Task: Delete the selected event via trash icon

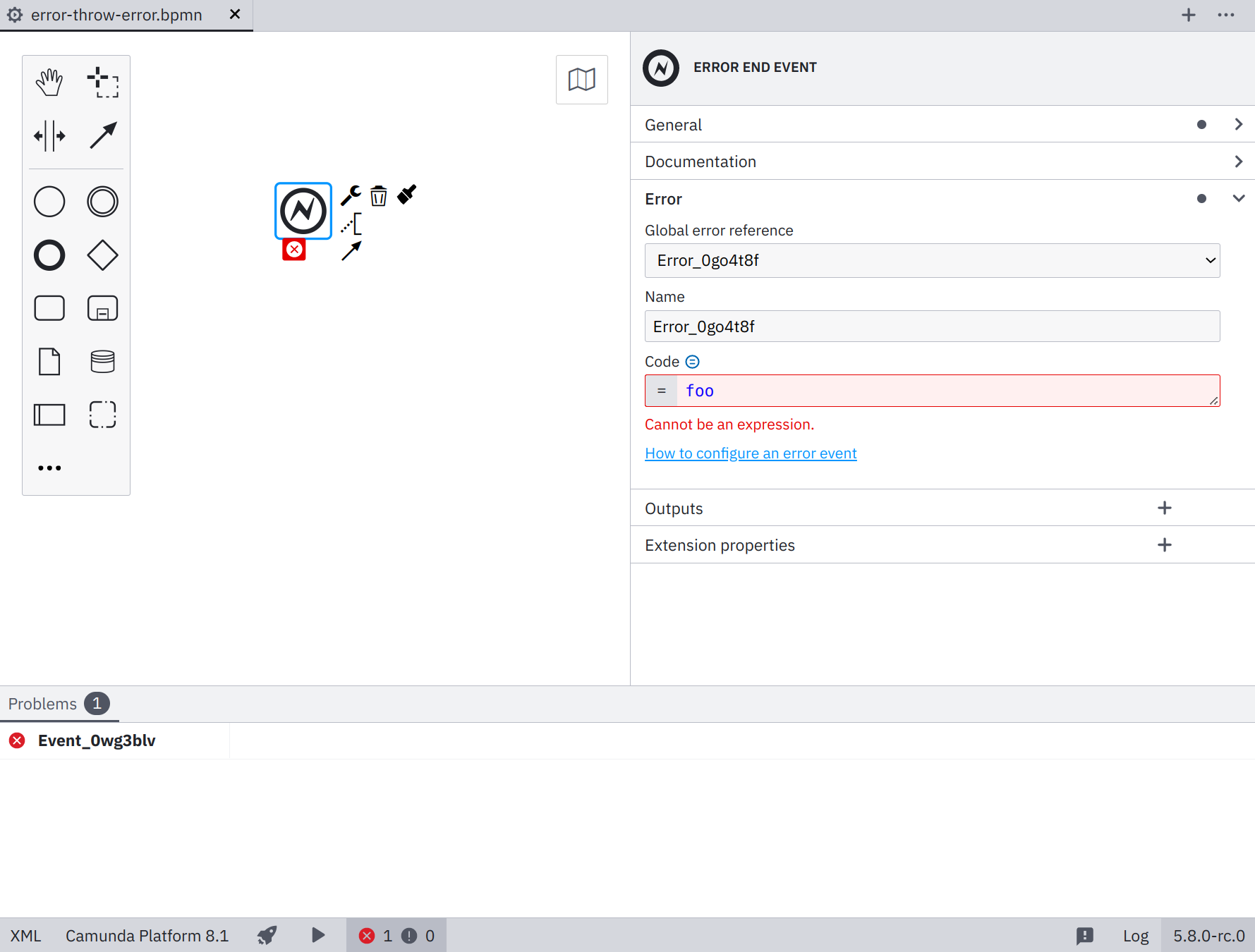Action: coord(379,196)
